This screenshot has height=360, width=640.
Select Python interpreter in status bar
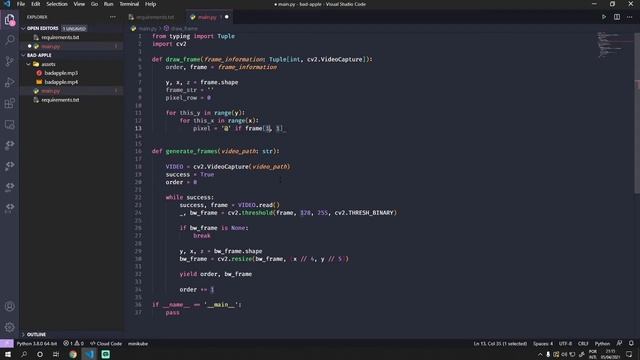pos(37,344)
